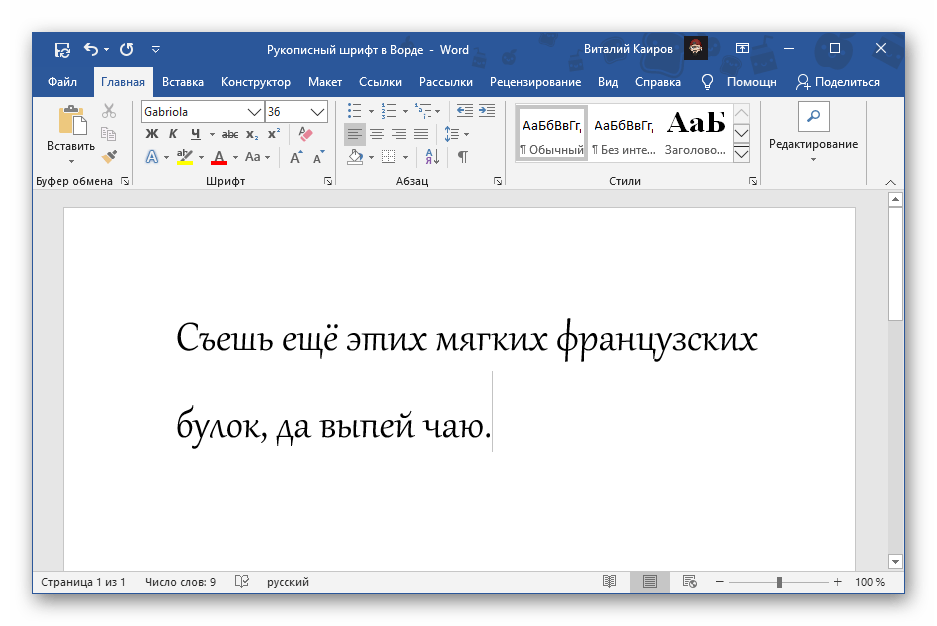Open the Редактирование search icon
The image size is (937, 626).
click(x=813, y=117)
